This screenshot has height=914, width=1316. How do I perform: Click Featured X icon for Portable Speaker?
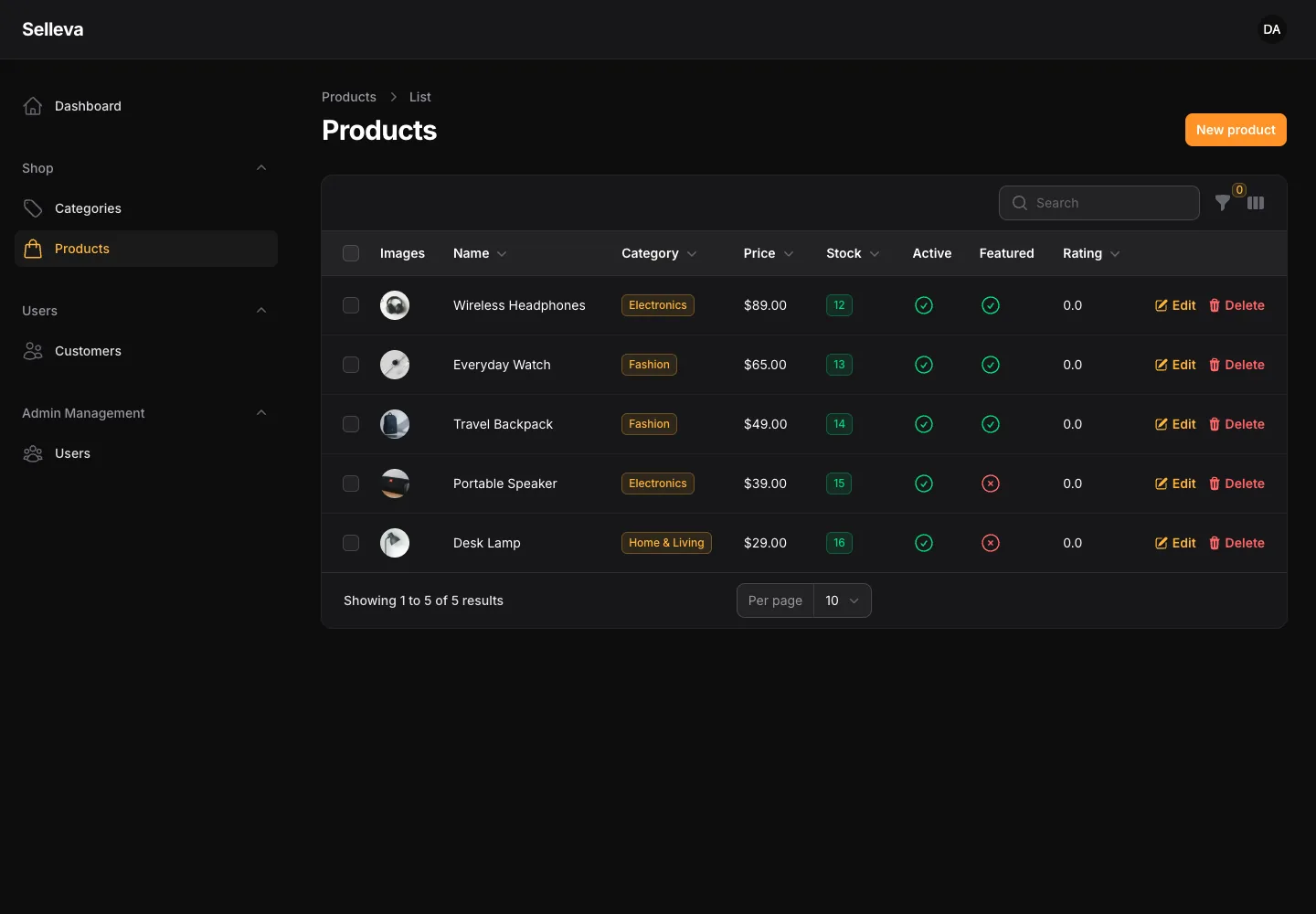pyautogui.click(x=991, y=484)
